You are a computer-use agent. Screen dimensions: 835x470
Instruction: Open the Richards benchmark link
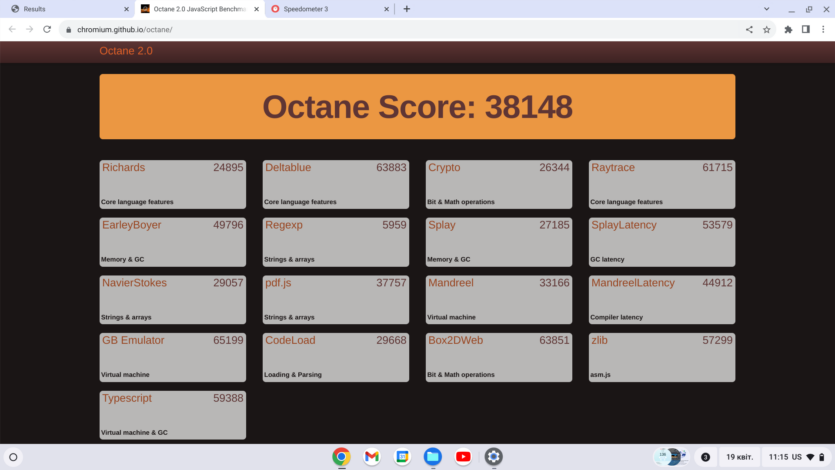(x=124, y=168)
